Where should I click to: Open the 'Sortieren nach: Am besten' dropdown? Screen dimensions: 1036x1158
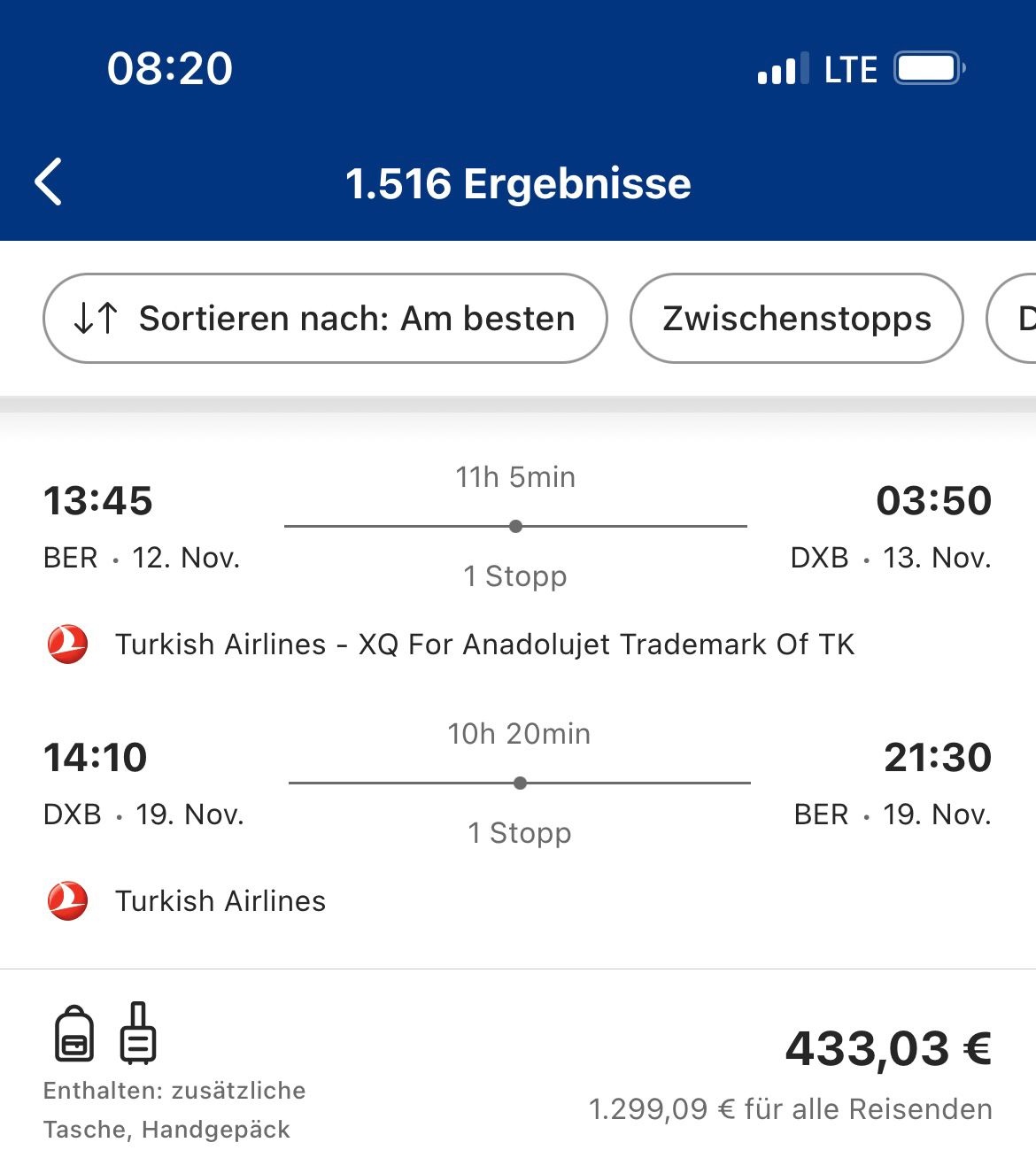coord(325,318)
